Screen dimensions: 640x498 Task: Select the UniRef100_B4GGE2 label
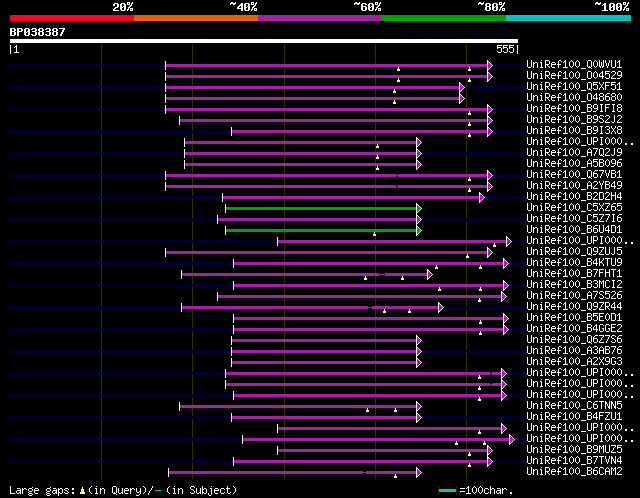click(x=574, y=329)
